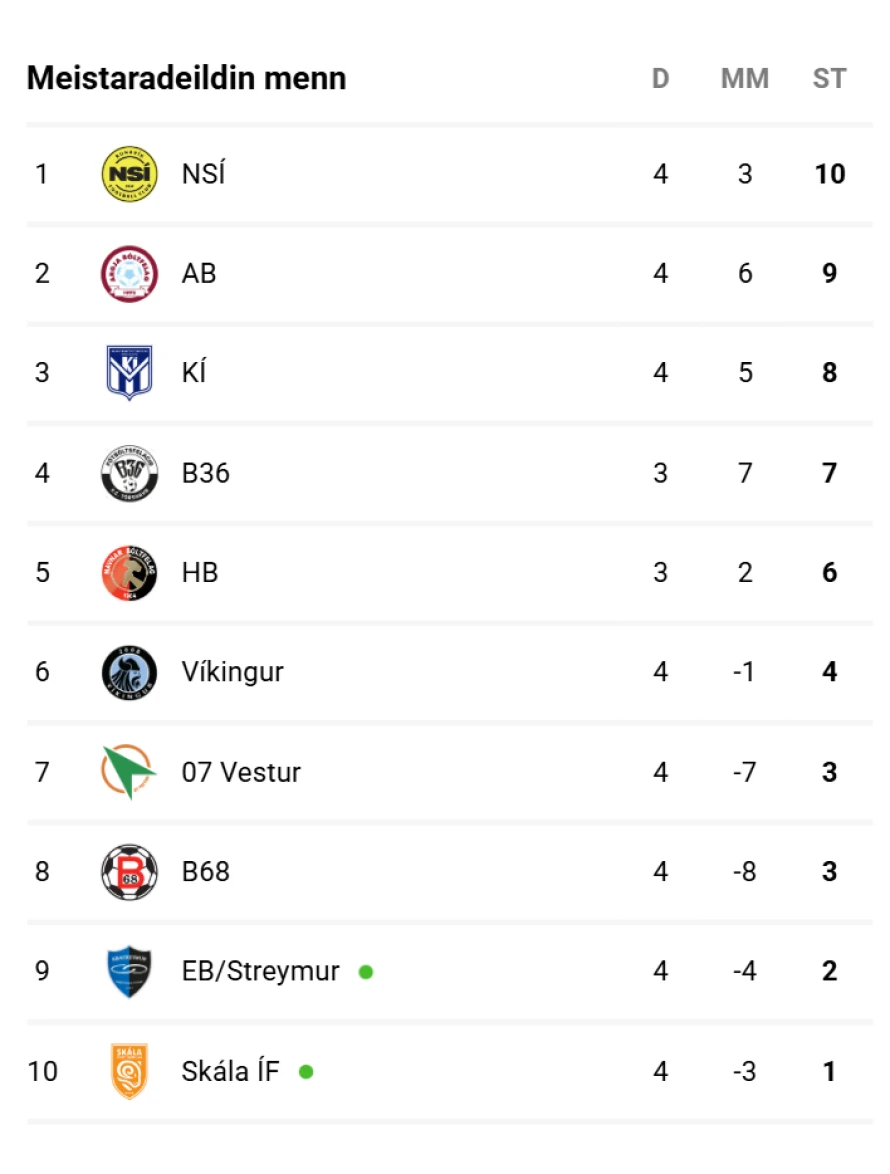Click the green dot beside Skála ÍF
890x1174 pixels.
306,1072
